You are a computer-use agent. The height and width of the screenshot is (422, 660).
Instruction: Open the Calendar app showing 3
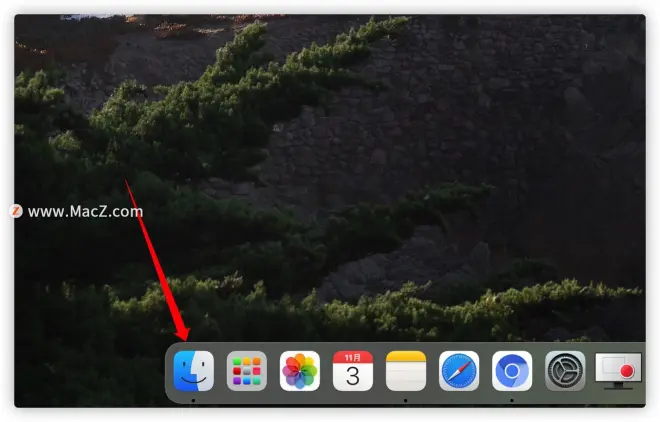pyautogui.click(x=353, y=371)
